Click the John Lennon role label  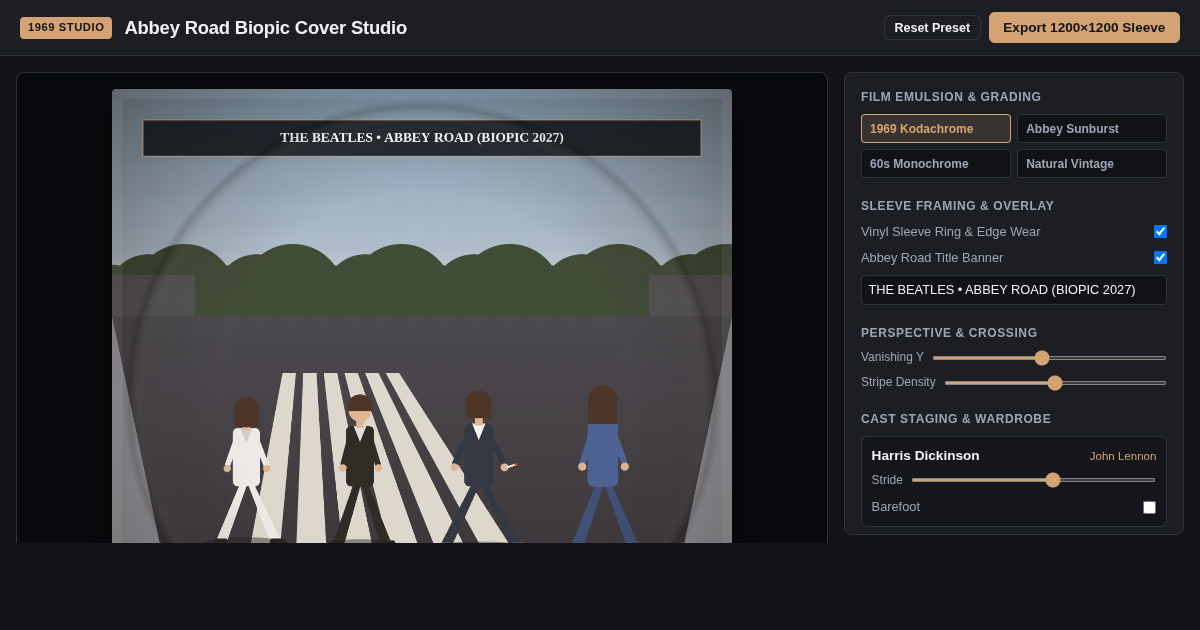pyautogui.click(x=1123, y=456)
